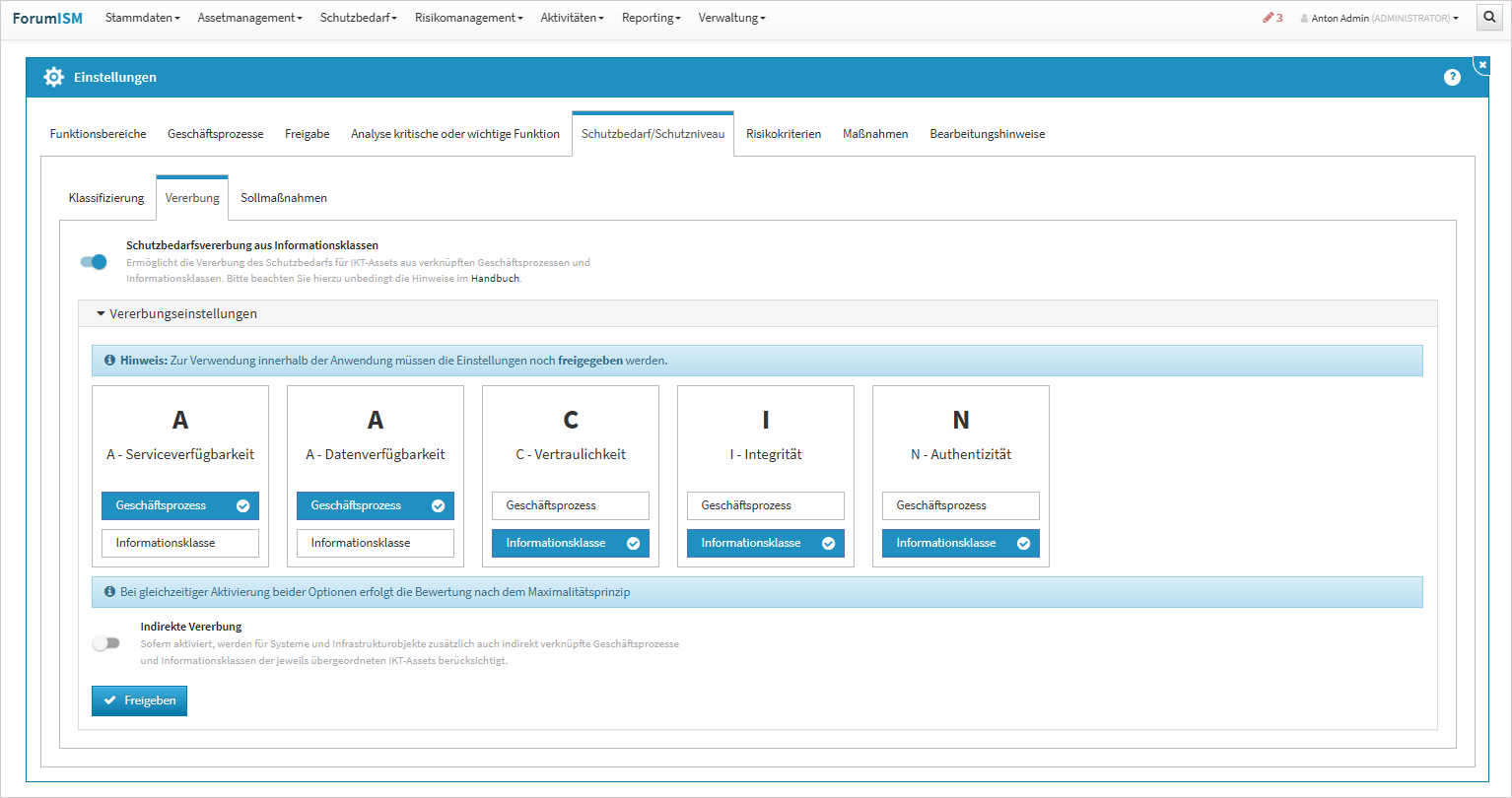The width and height of the screenshot is (1512, 798).
Task: Open the Sollmaßnahmen sub-tab
Action: point(283,198)
